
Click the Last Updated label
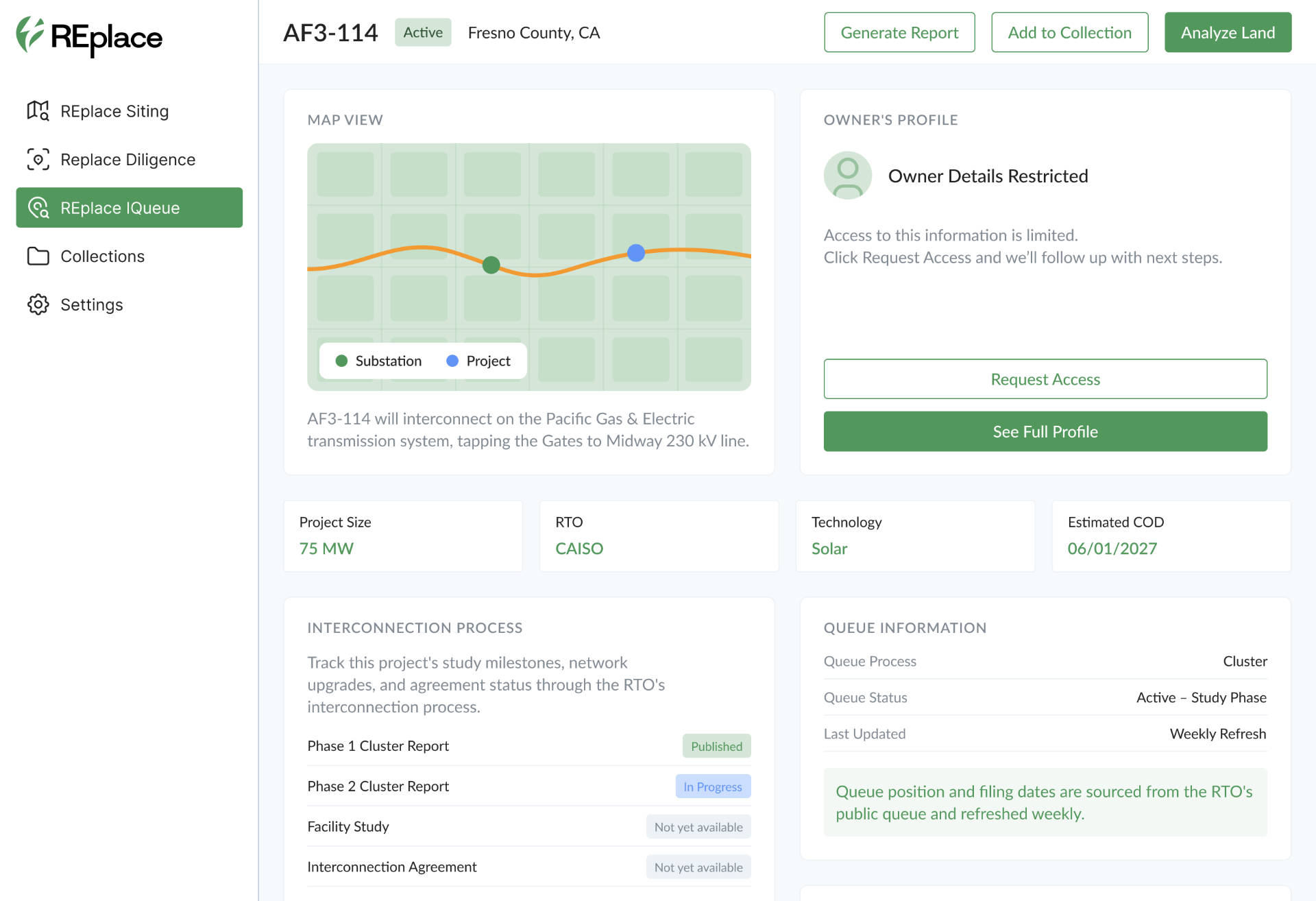click(x=864, y=734)
